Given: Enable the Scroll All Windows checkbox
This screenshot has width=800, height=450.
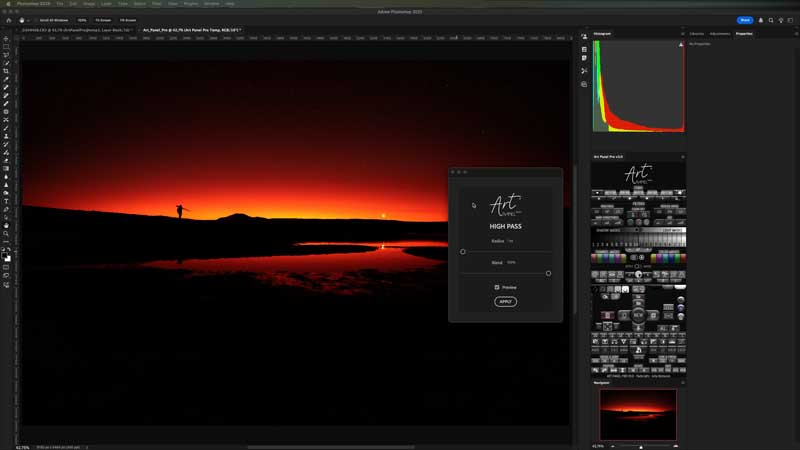Looking at the screenshot, I should pyautogui.click(x=34, y=19).
